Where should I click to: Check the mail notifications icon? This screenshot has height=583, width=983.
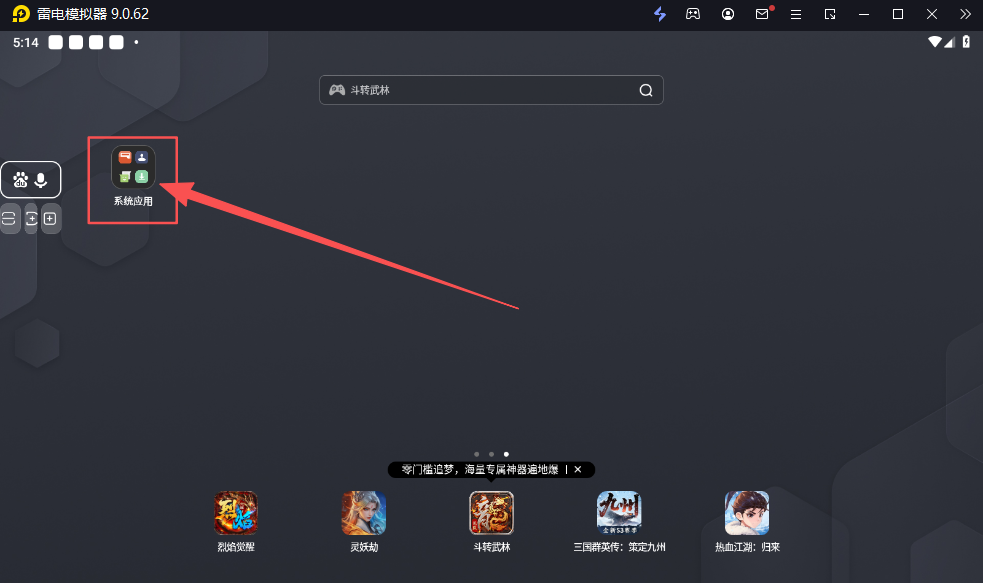click(x=762, y=14)
